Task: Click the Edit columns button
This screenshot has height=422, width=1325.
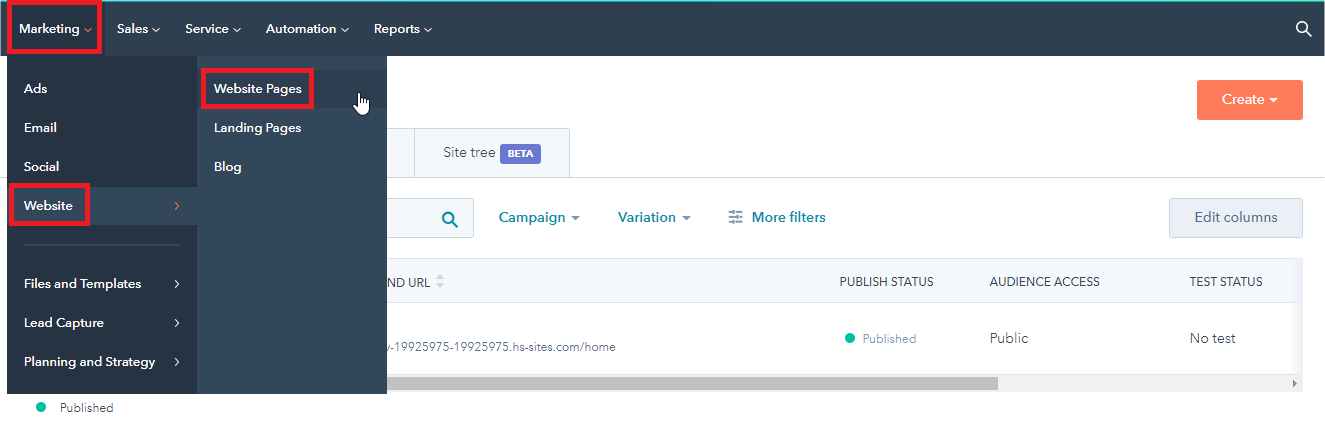Action: [1235, 217]
